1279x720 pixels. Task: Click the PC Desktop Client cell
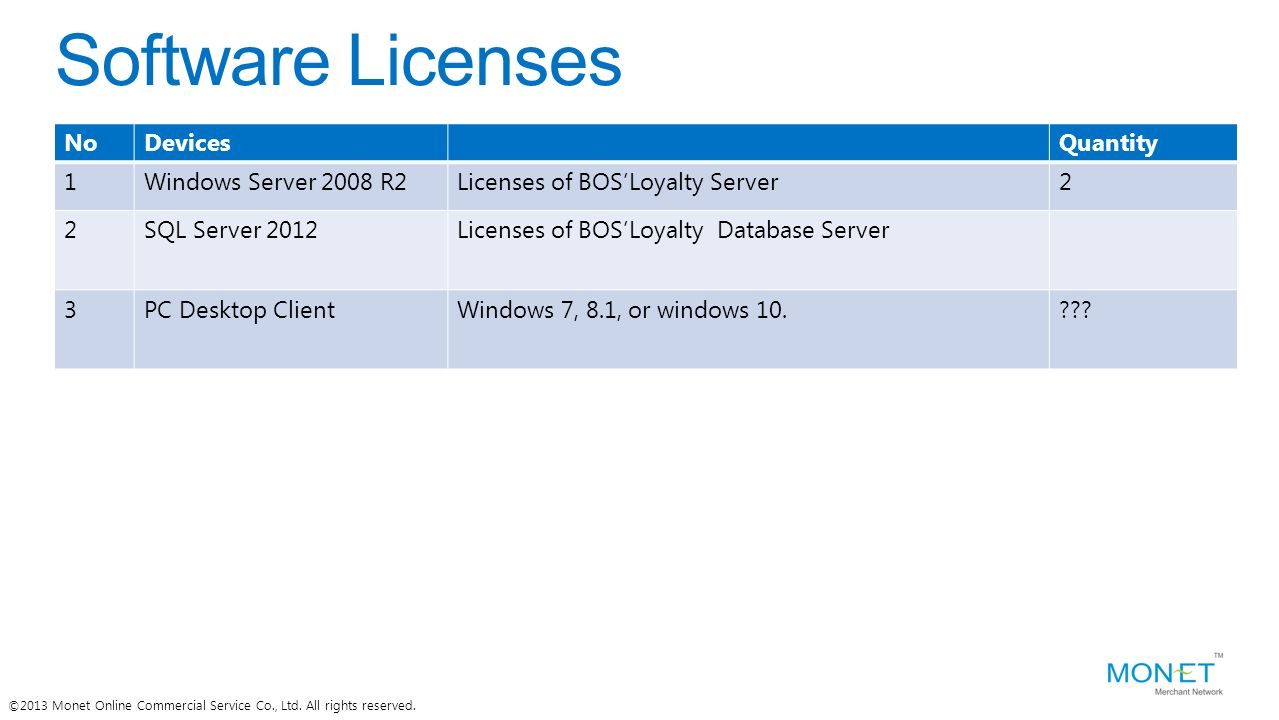[x=291, y=329]
